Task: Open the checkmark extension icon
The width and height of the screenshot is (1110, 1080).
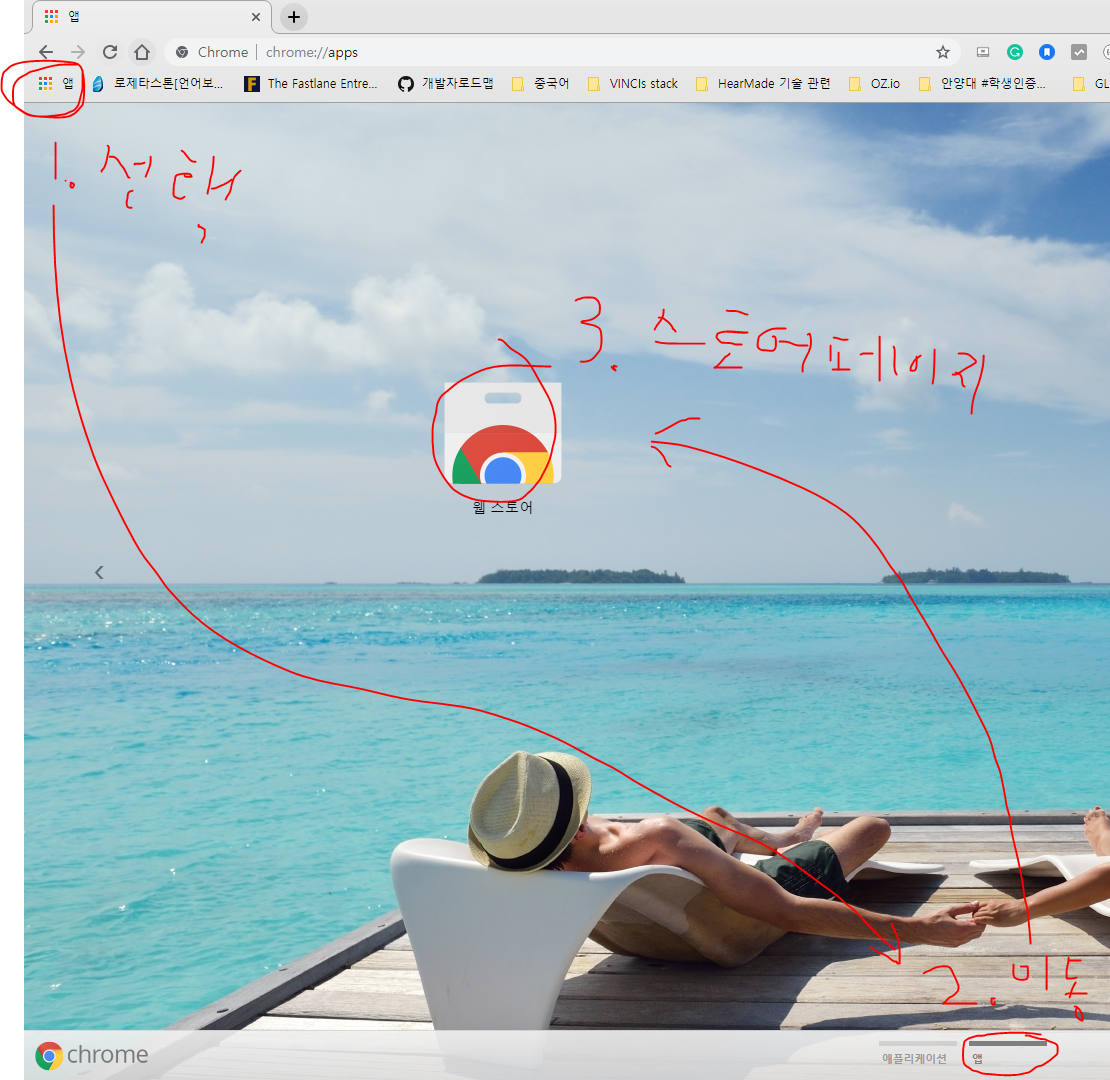Action: [1078, 52]
